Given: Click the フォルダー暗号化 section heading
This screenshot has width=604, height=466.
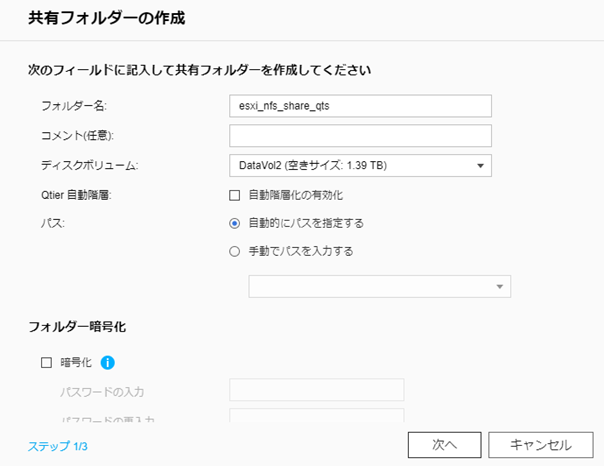Looking at the screenshot, I should click(x=76, y=326).
